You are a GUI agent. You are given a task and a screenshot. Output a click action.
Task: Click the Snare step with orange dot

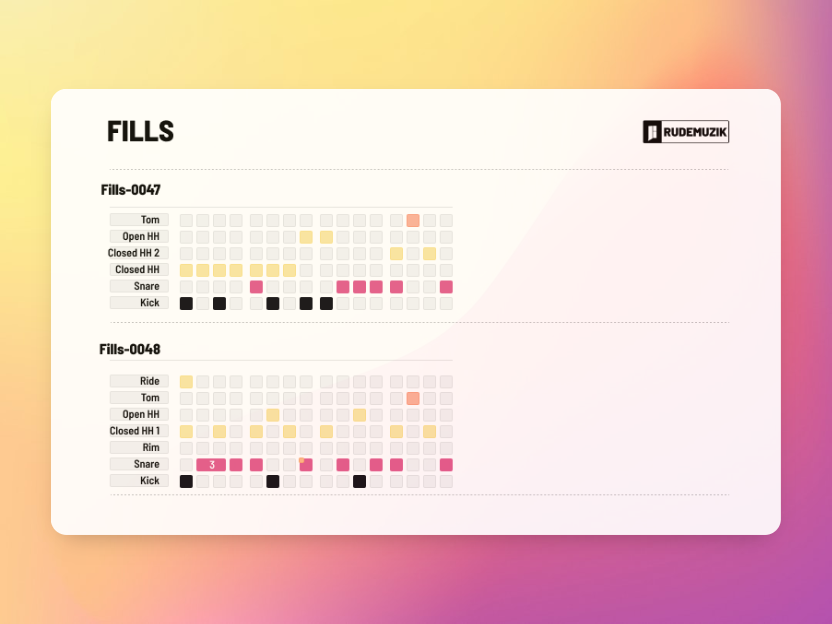pyautogui.click(x=306, y=464)
